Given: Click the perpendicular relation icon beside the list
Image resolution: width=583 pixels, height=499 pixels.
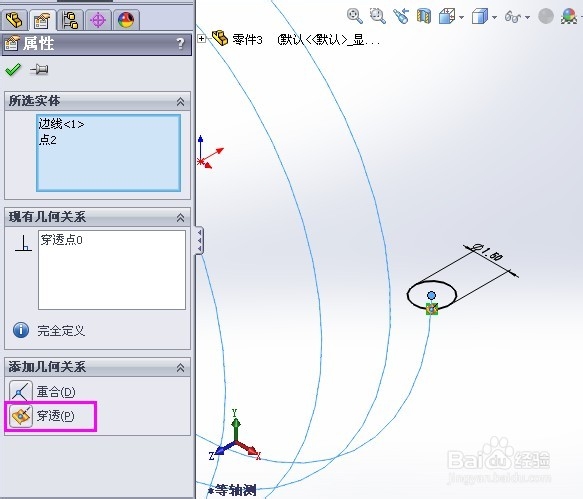Looking at the screenshot, I should point(23,243).
